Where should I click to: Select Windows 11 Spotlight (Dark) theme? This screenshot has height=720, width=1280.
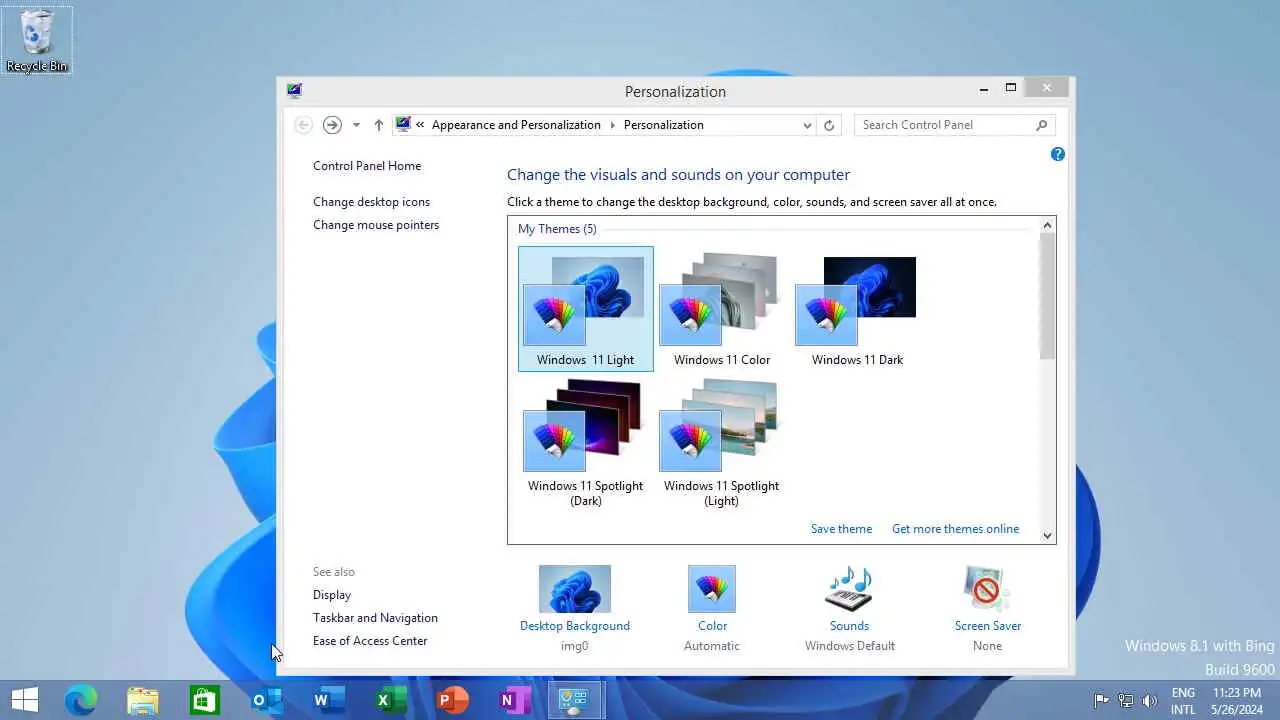[586, 443]
